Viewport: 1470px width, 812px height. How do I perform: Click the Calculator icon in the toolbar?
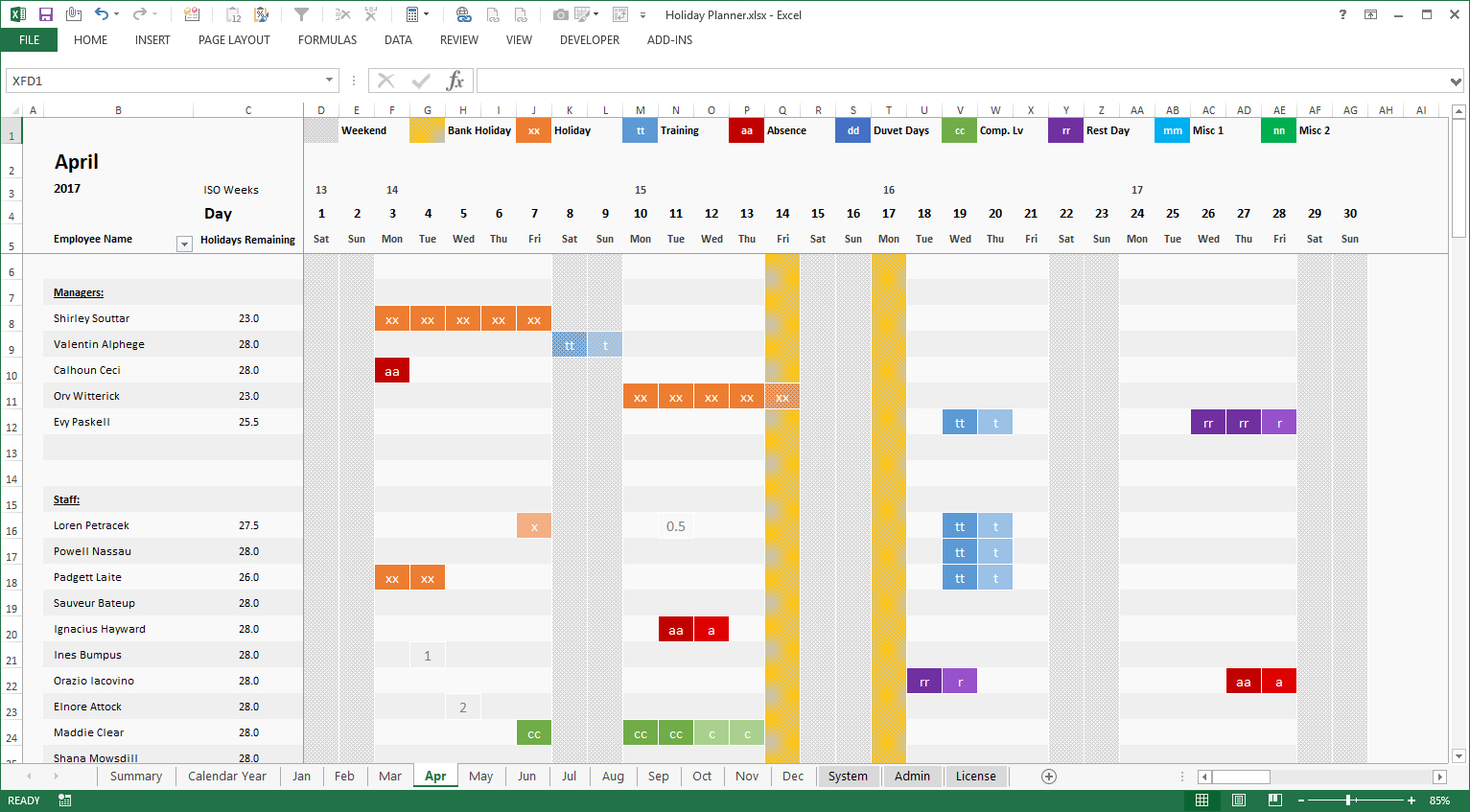pos(412,13)
